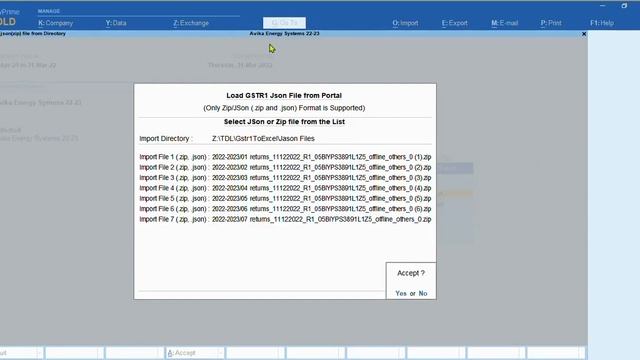Close the Json file import screen
This screenshot has height=360, width=640.
[584, 34]
